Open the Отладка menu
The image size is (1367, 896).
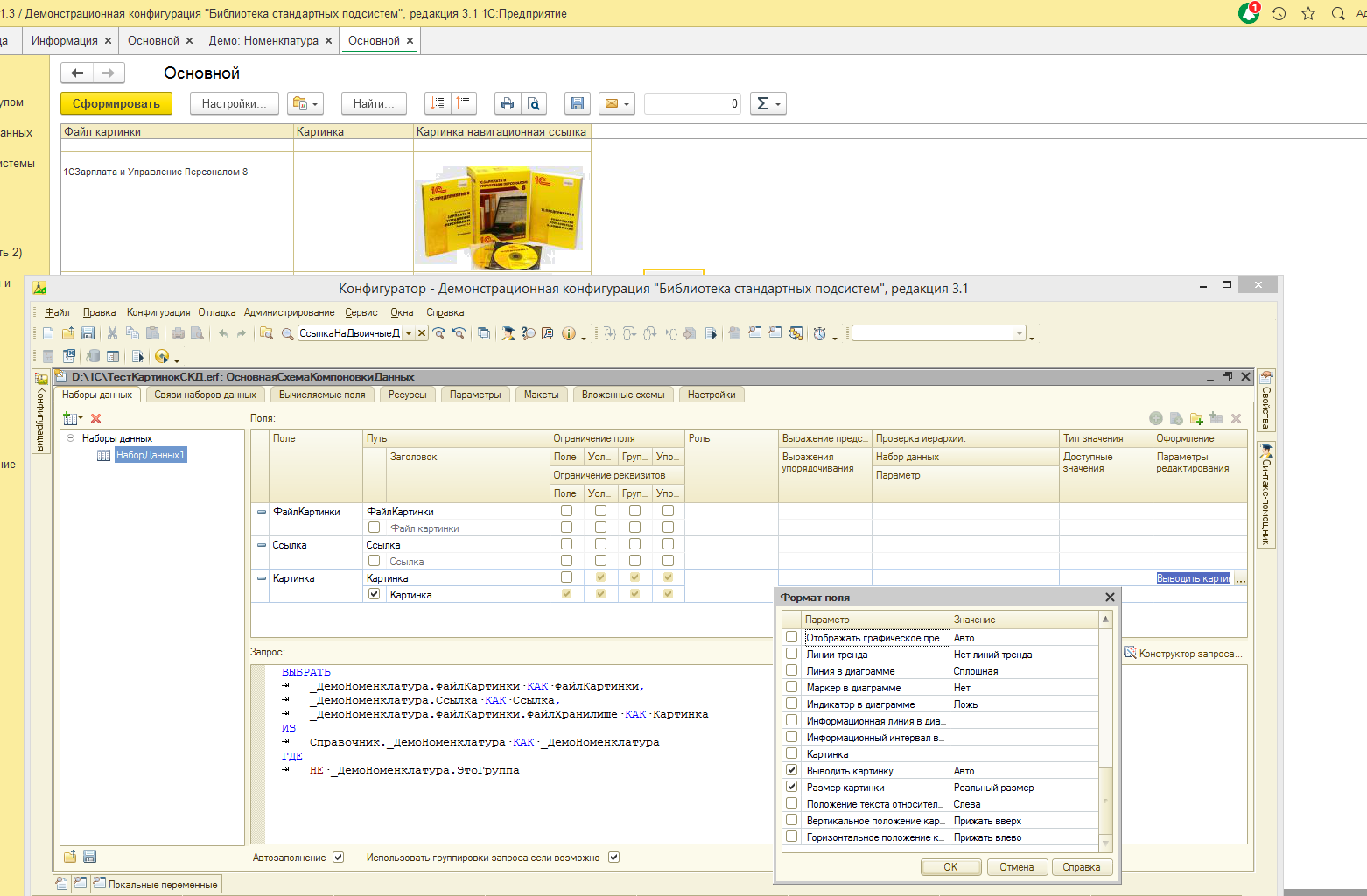click(x=217, y=312)
